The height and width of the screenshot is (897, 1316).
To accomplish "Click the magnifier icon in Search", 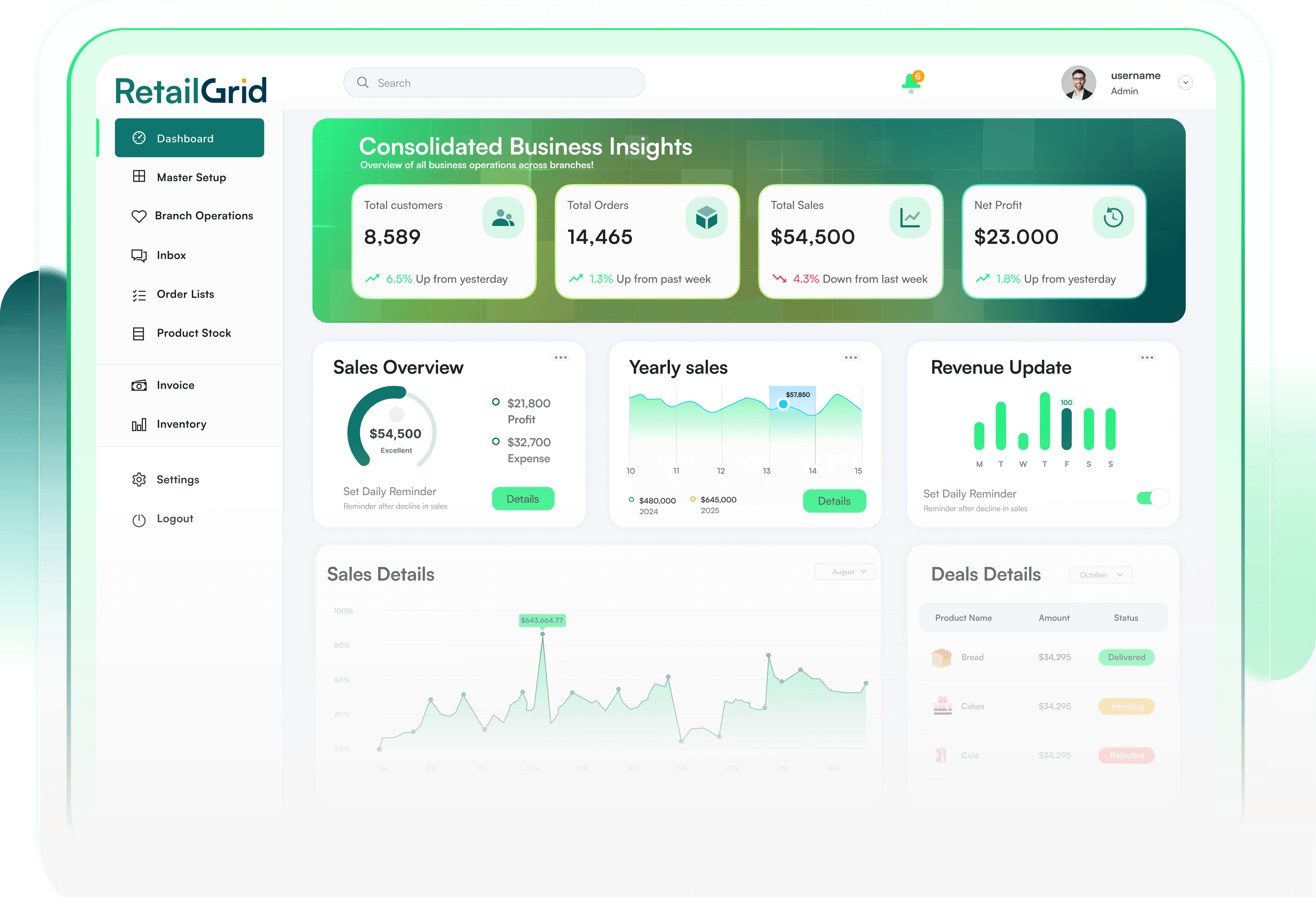I will (362, 83).
